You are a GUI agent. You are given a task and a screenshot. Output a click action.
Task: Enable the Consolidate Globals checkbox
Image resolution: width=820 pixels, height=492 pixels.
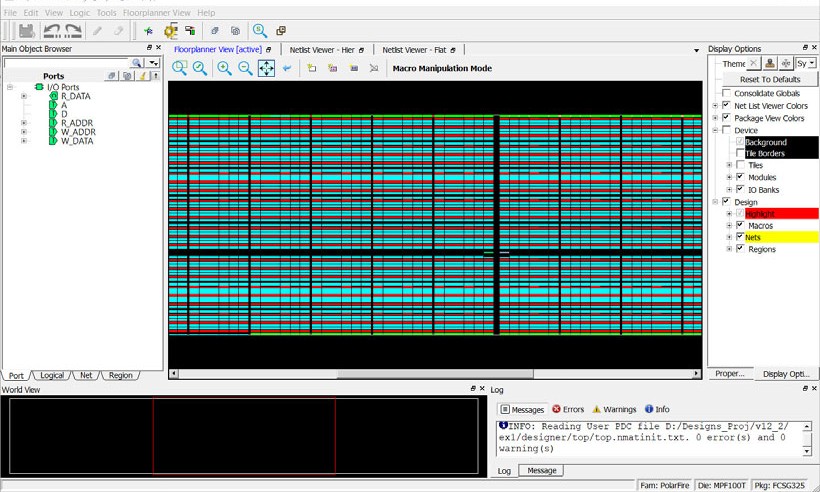click(x=727, y=94)
